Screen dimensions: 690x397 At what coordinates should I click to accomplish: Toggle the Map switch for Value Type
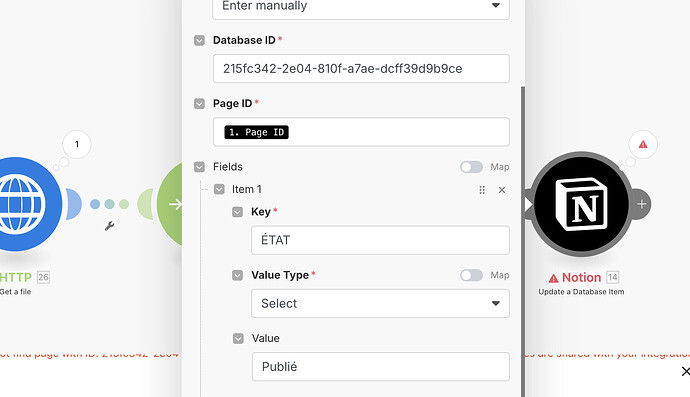point(471,275)
